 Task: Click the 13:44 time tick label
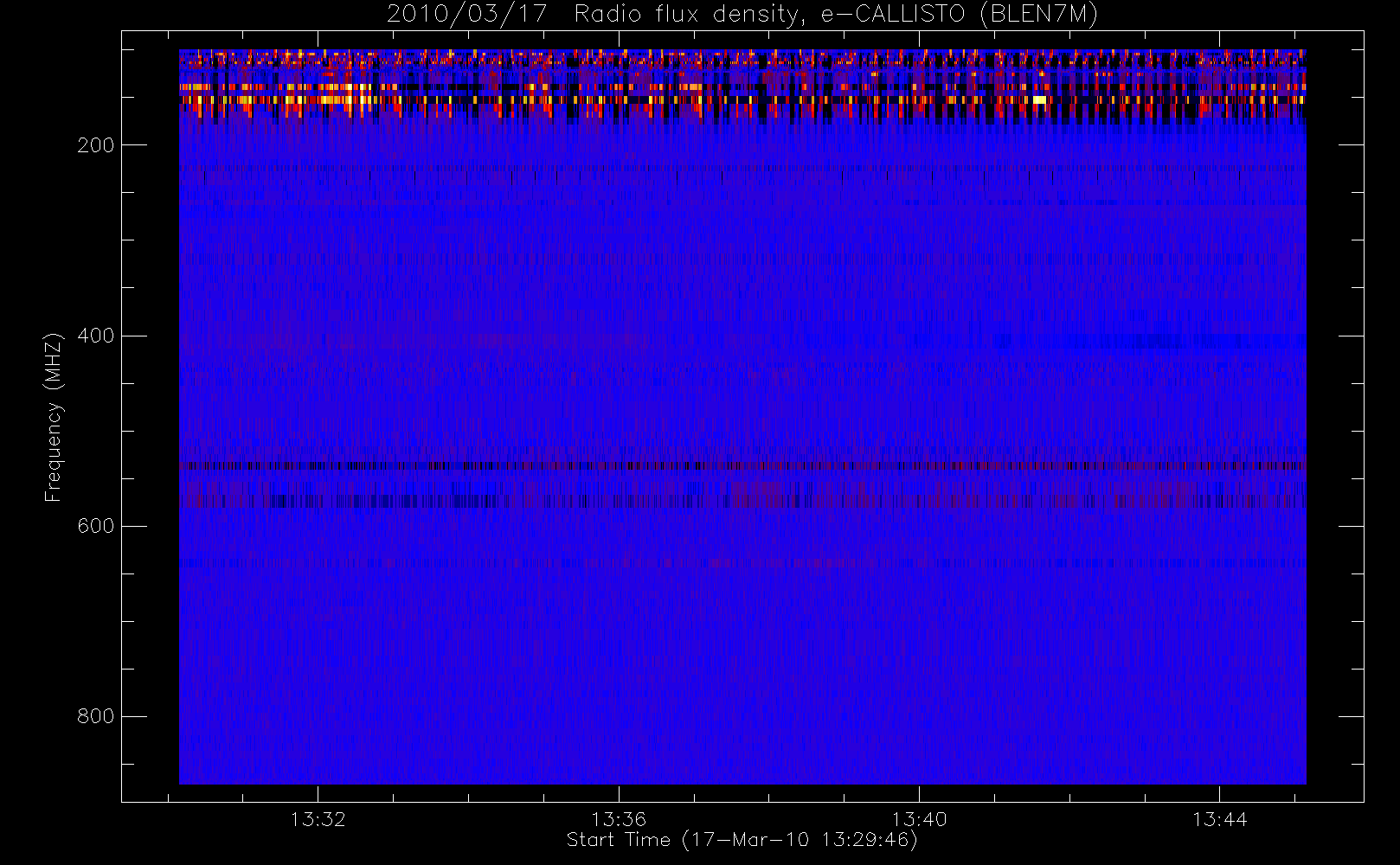[1219, 819]
